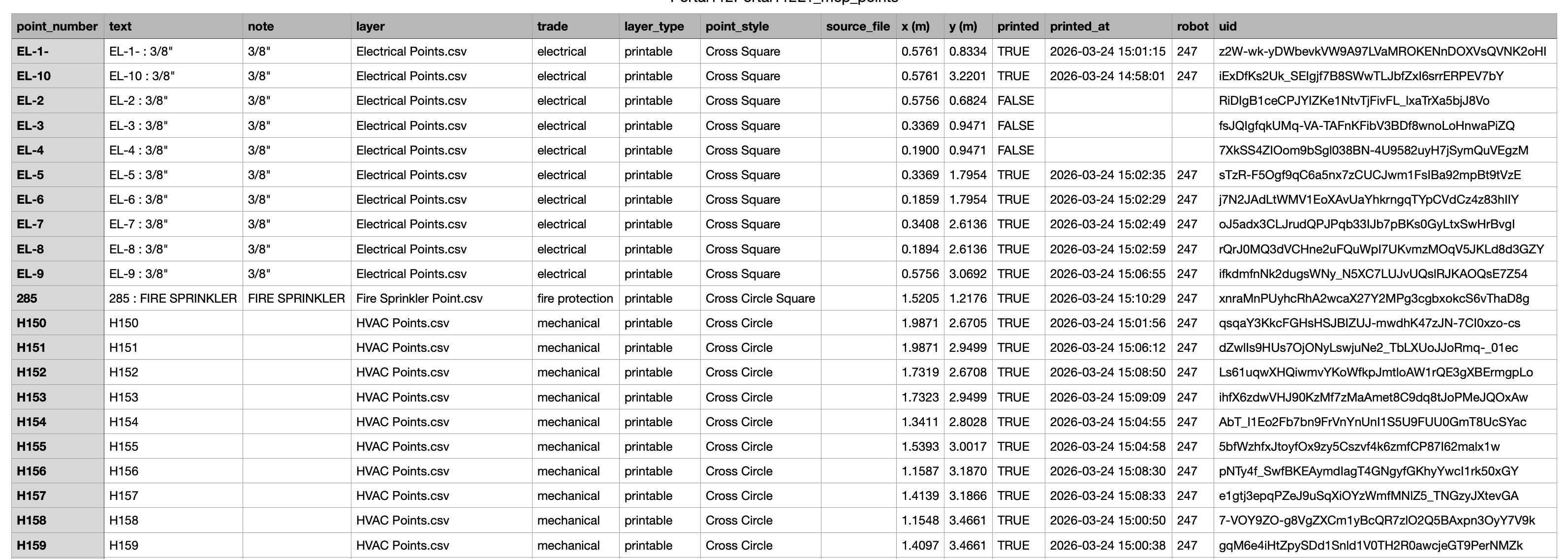Select the uid column header
1568x559 pixels.
(x=1385, y=26)
